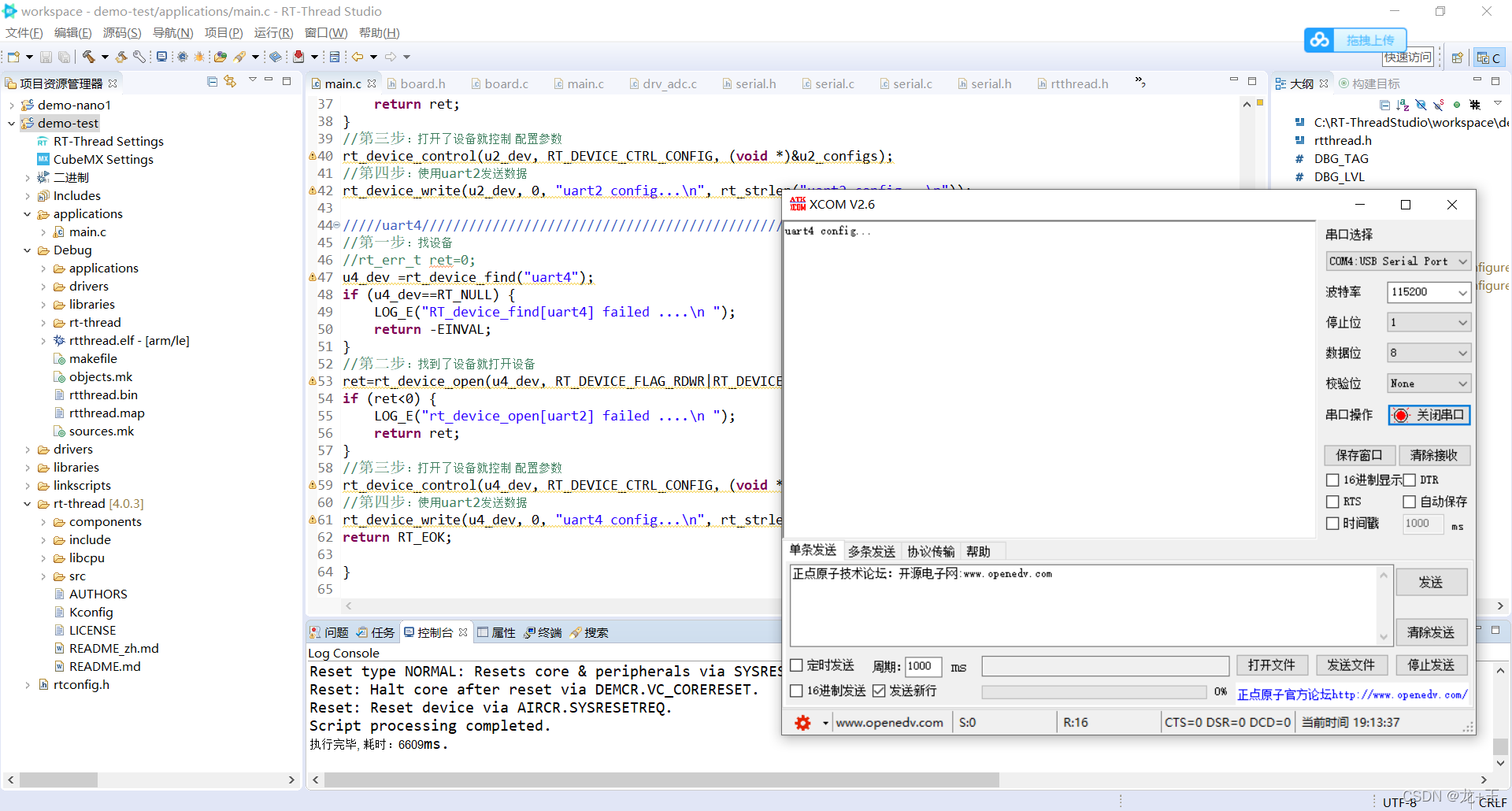
Task: Click the 周期 period input field
Action: point(923,666)
